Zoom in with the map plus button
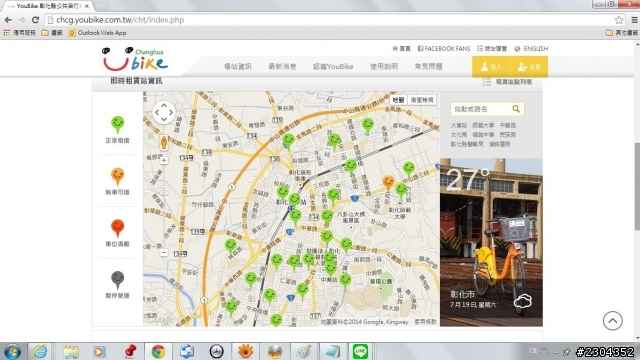 [x=164, y=161]
